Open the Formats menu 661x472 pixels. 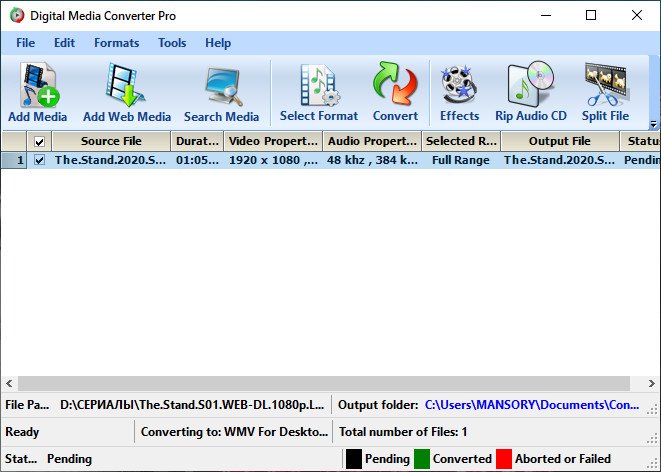click(x=116, y=43)
